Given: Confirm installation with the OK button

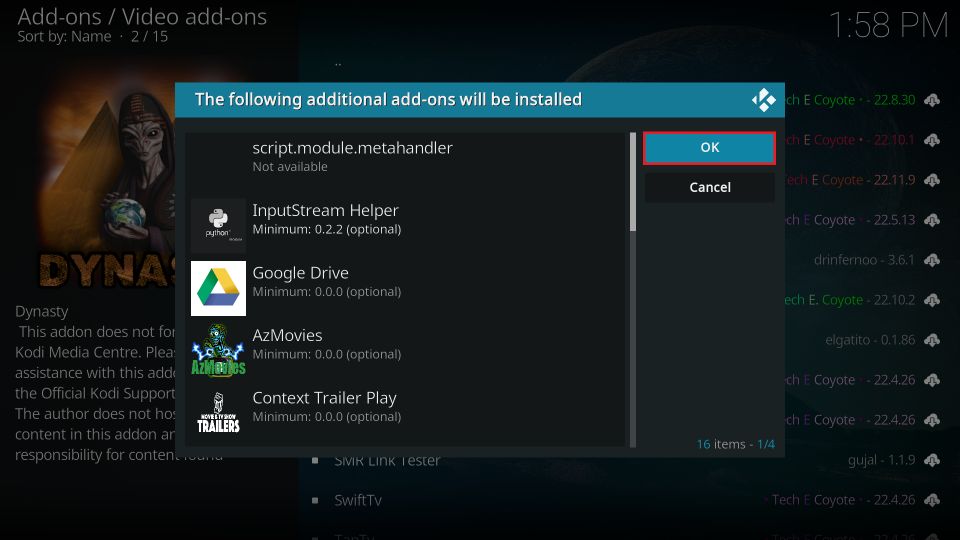Looking at the screenshot, I should [x=709, y=148].
